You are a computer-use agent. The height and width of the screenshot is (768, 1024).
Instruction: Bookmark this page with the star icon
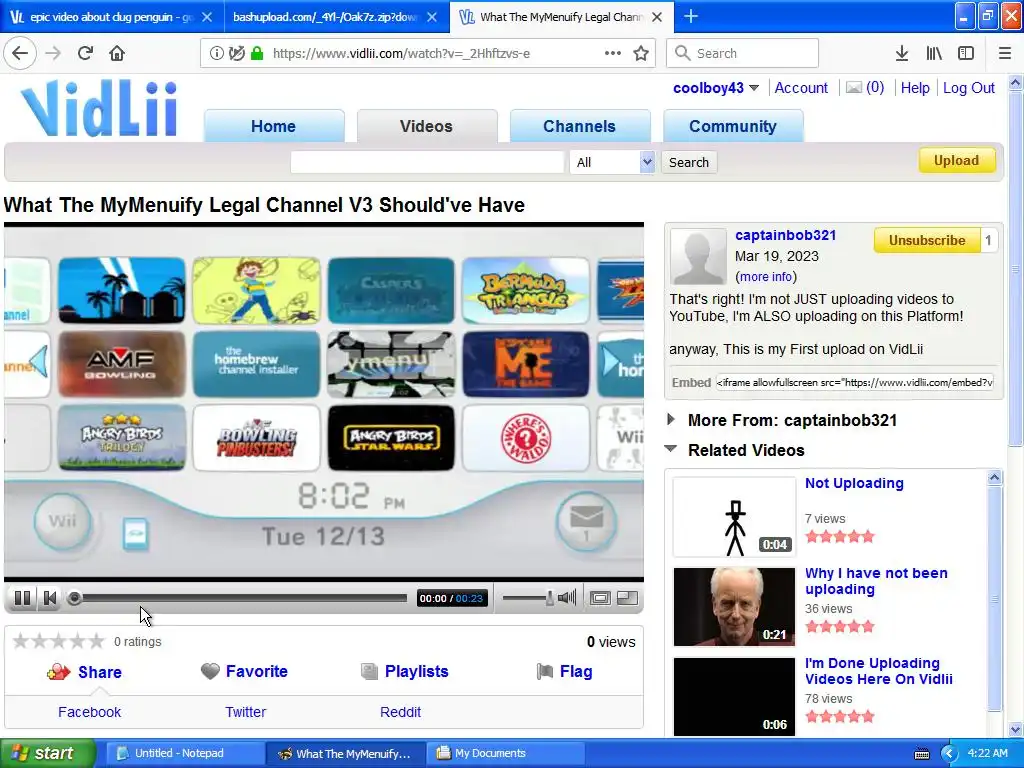pyautogui.click(x=641, y=53)
